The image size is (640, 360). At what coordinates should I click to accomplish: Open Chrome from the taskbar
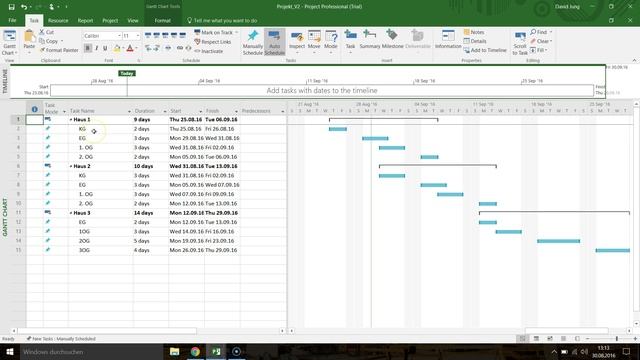click(195, 351)
